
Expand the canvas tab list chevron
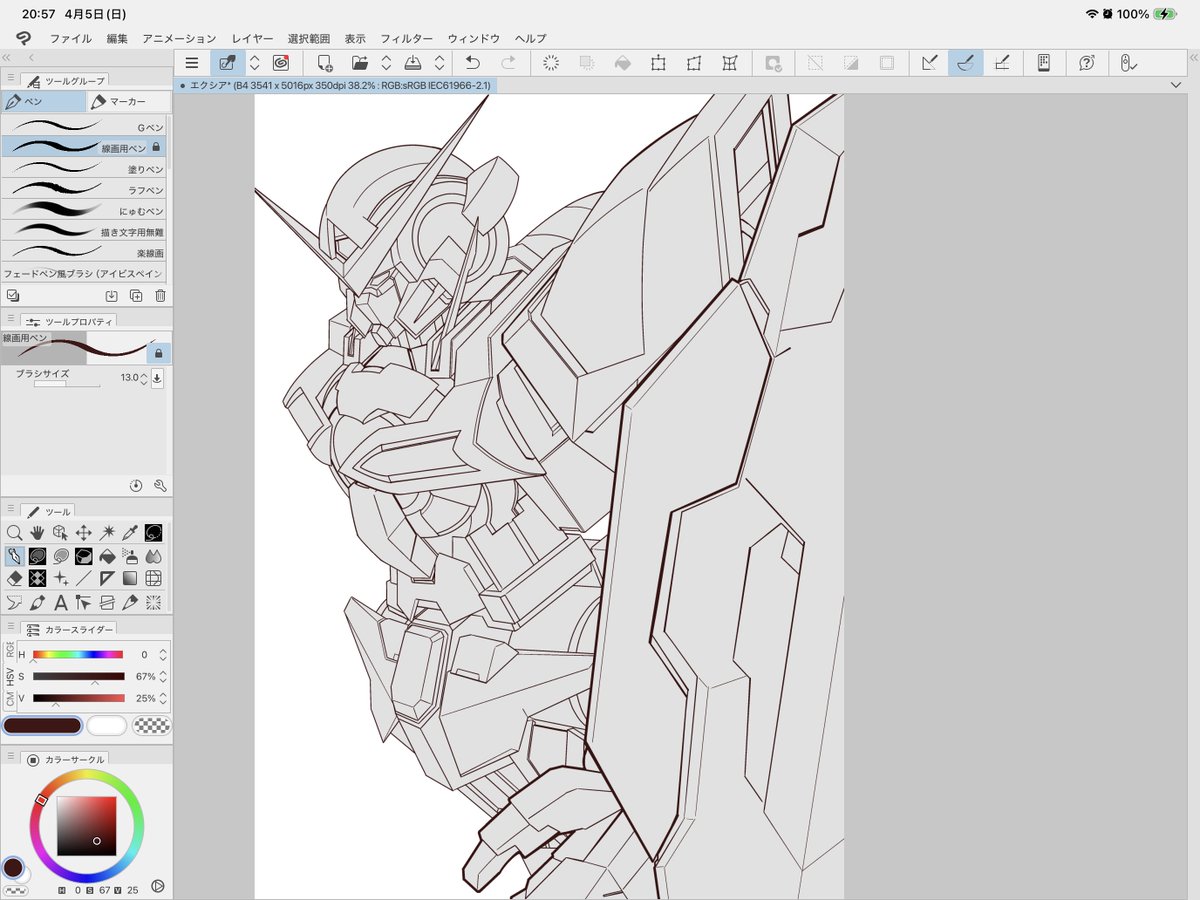click(1174, 86)
